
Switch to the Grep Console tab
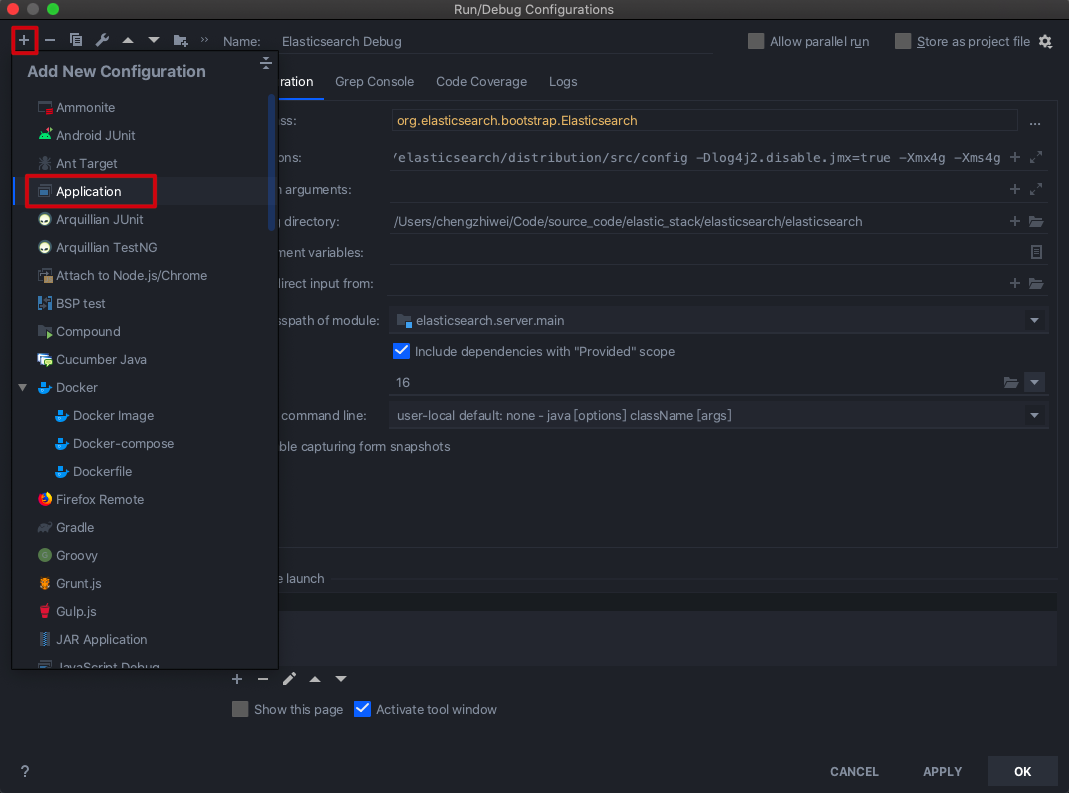point(374,82)
